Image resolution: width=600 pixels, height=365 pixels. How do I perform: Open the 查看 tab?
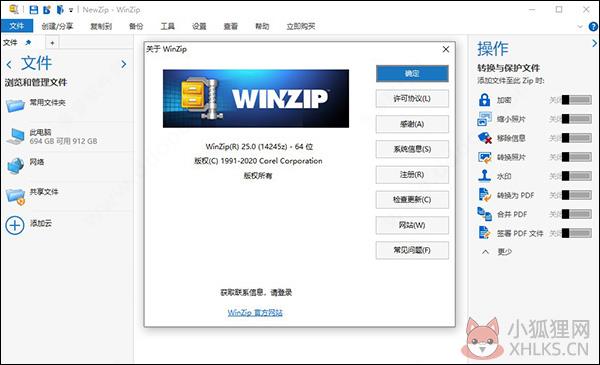coord(231,26)
